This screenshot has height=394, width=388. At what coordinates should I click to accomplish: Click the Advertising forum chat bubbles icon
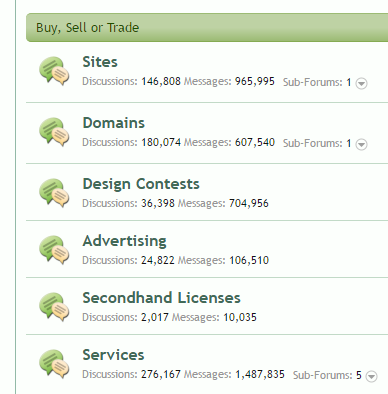coord(54,250)
